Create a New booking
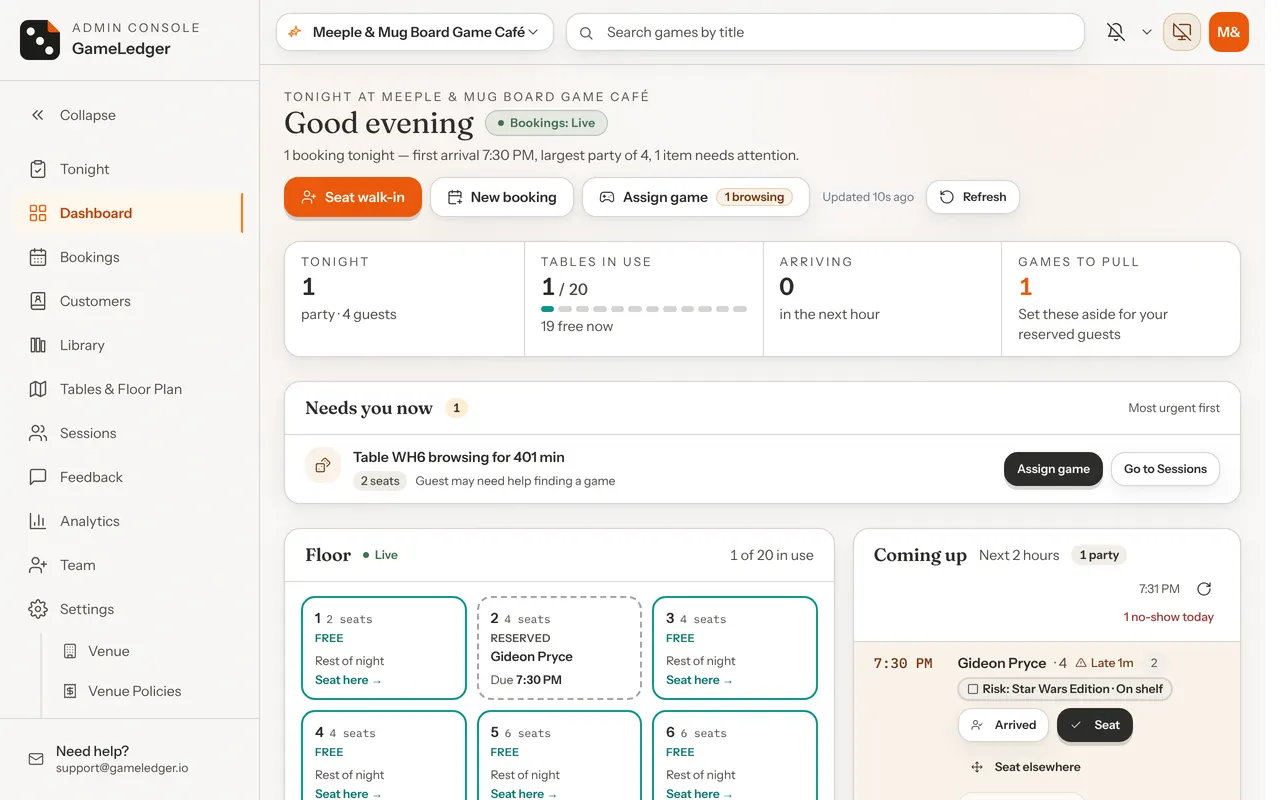Viewport: 1280px width, 800px height. 501,197
